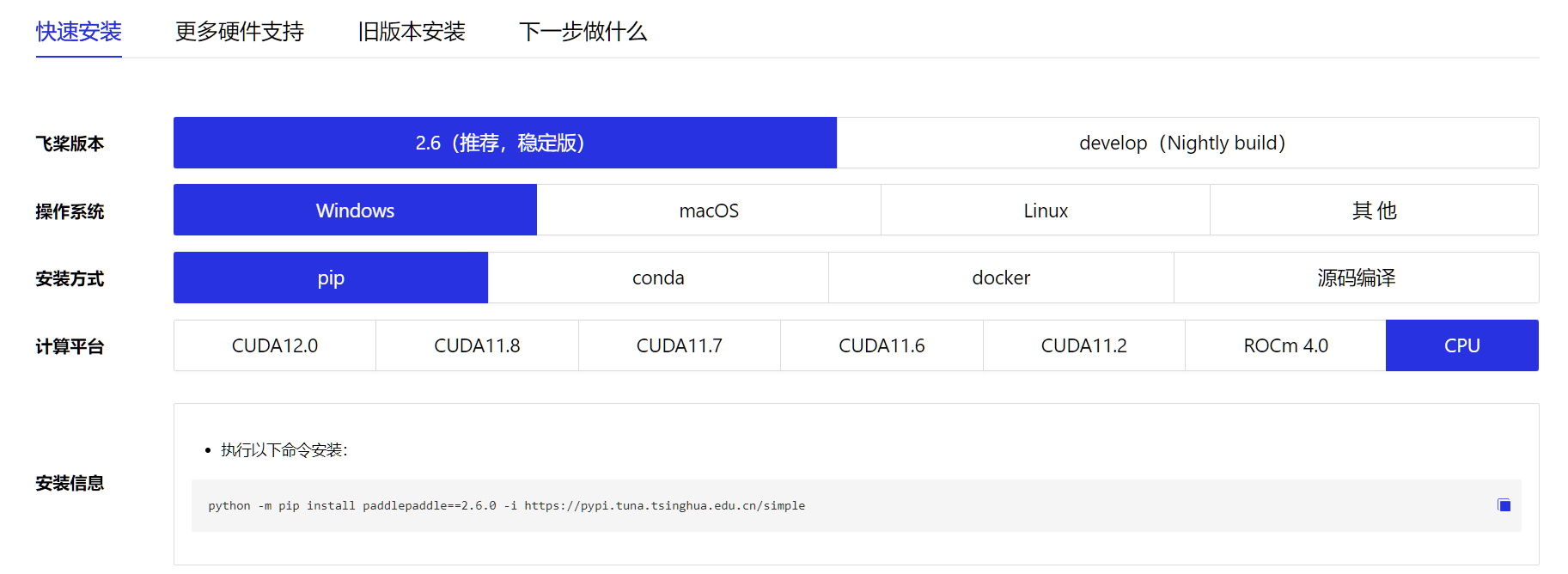Choose pip installation method
The width and height of the screenshot is (1568, 574).
pyautogui.click(x=331, y=278)
